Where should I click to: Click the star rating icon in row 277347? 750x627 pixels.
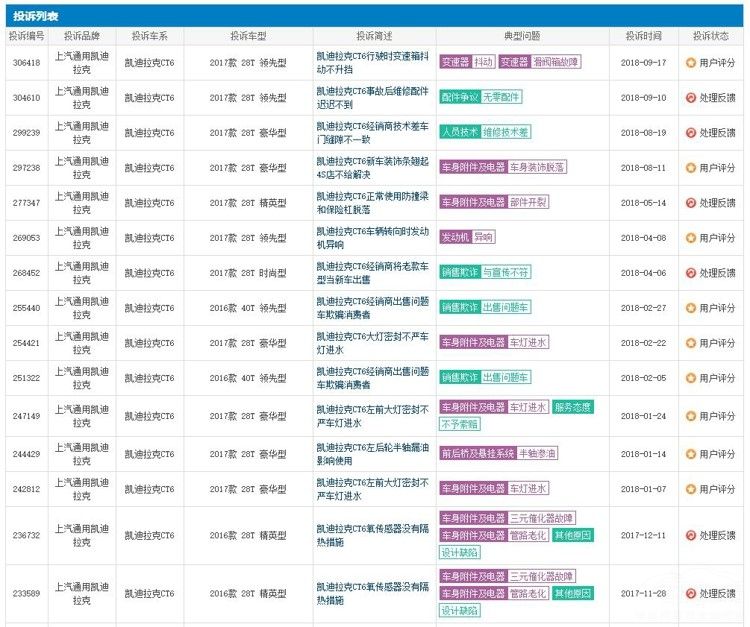(690, 202)
